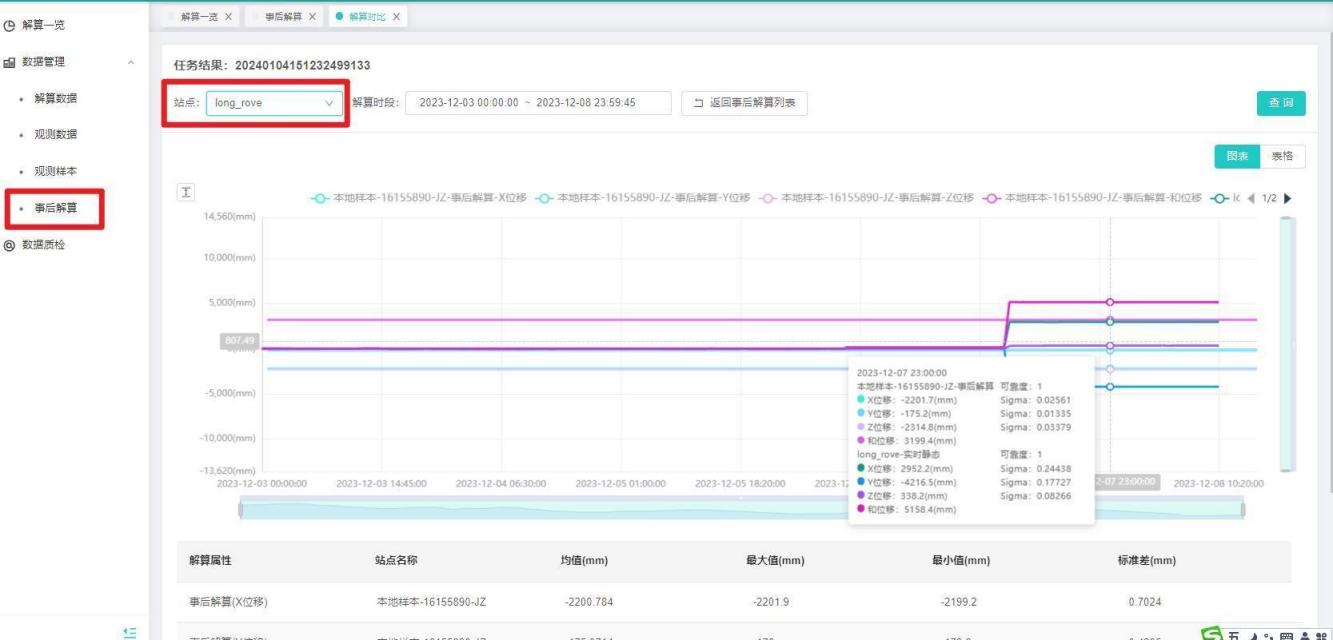Open 观测数据 in the sidebar
The height and width of the screenshot is (640, 1333).
pos(55,134)
